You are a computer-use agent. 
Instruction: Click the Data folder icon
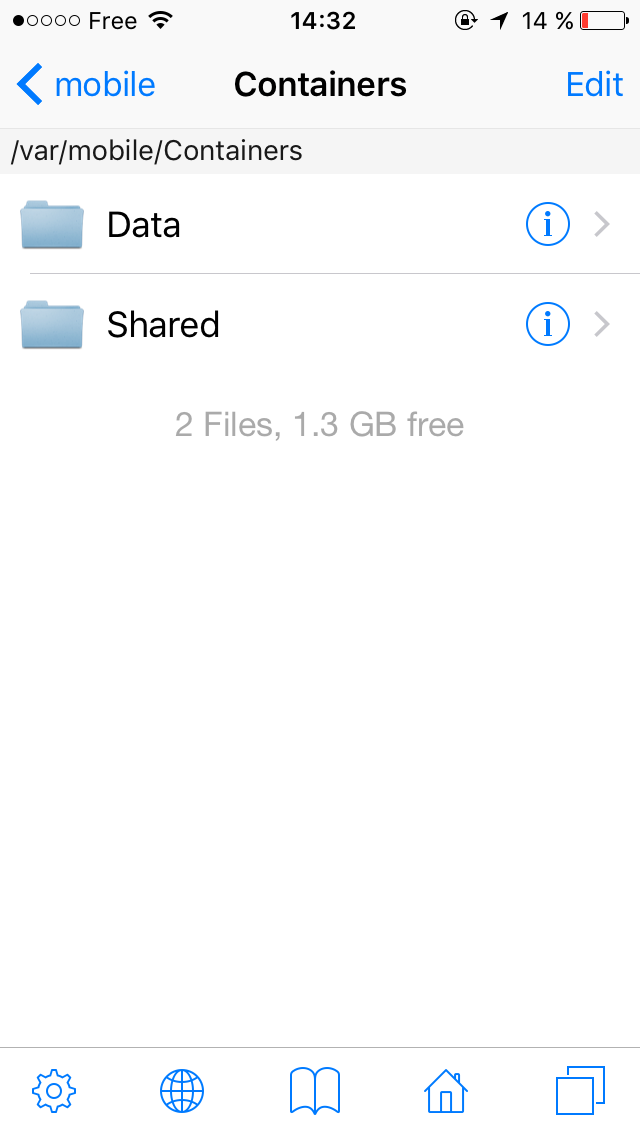[x=52, y=225]
